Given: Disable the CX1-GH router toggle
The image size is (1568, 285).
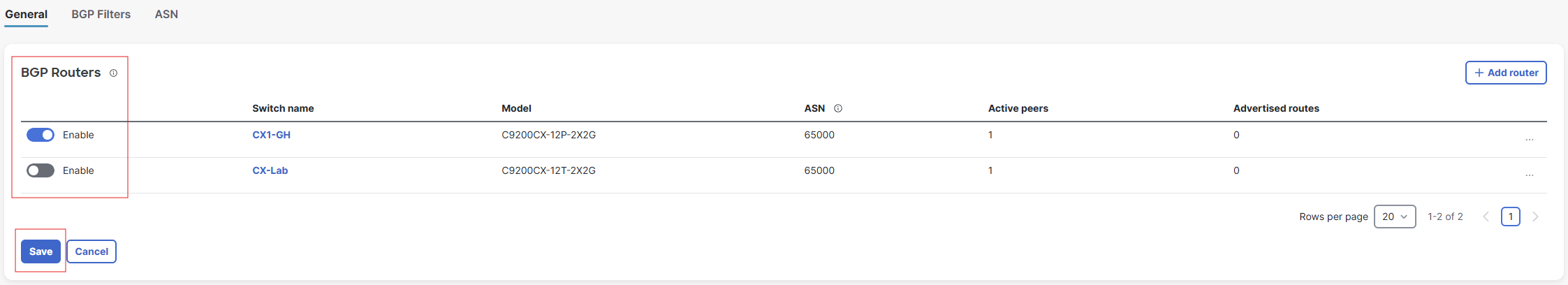Looking at the screenshot, I should click(41, 135).
